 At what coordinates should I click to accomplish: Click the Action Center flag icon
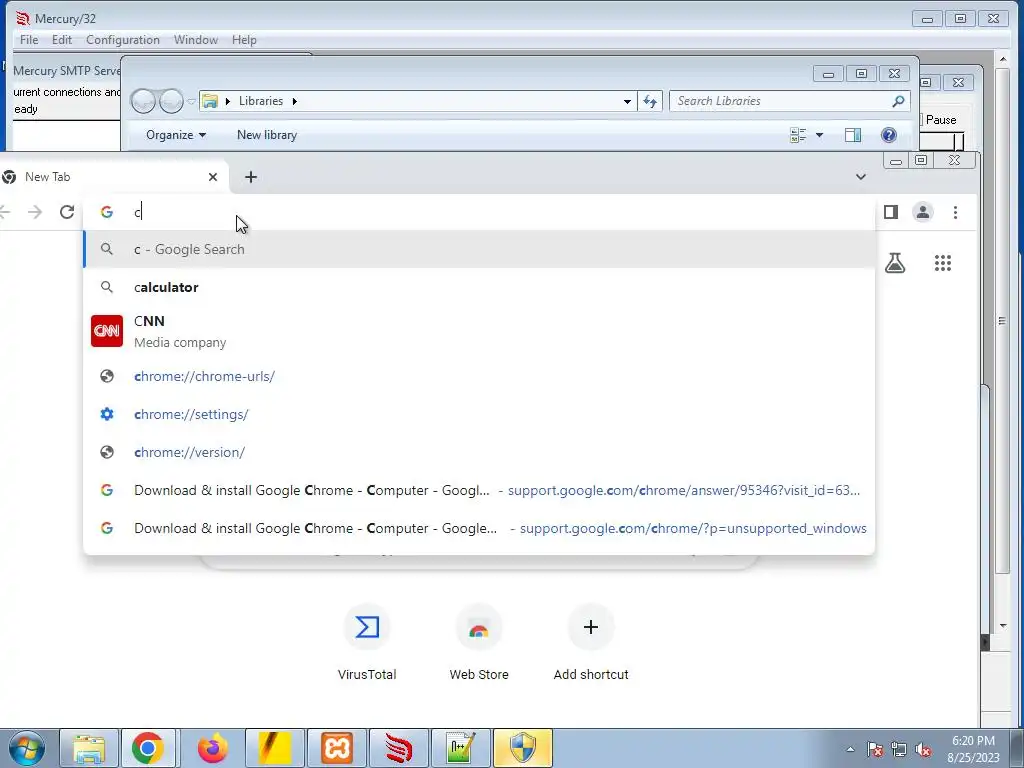875,750
